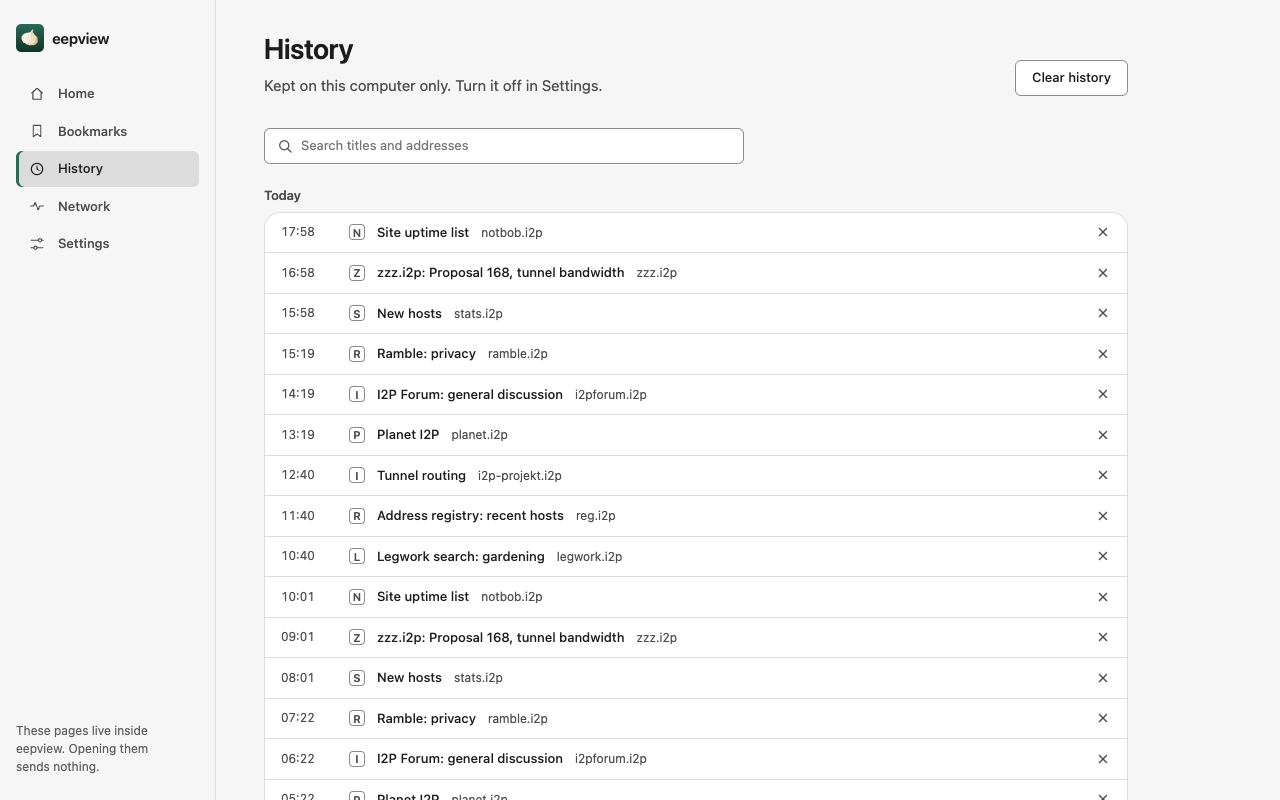Open the 17:58 Site uptime list page
Viewport: 1280px width, 800px height.
(423, 232)
